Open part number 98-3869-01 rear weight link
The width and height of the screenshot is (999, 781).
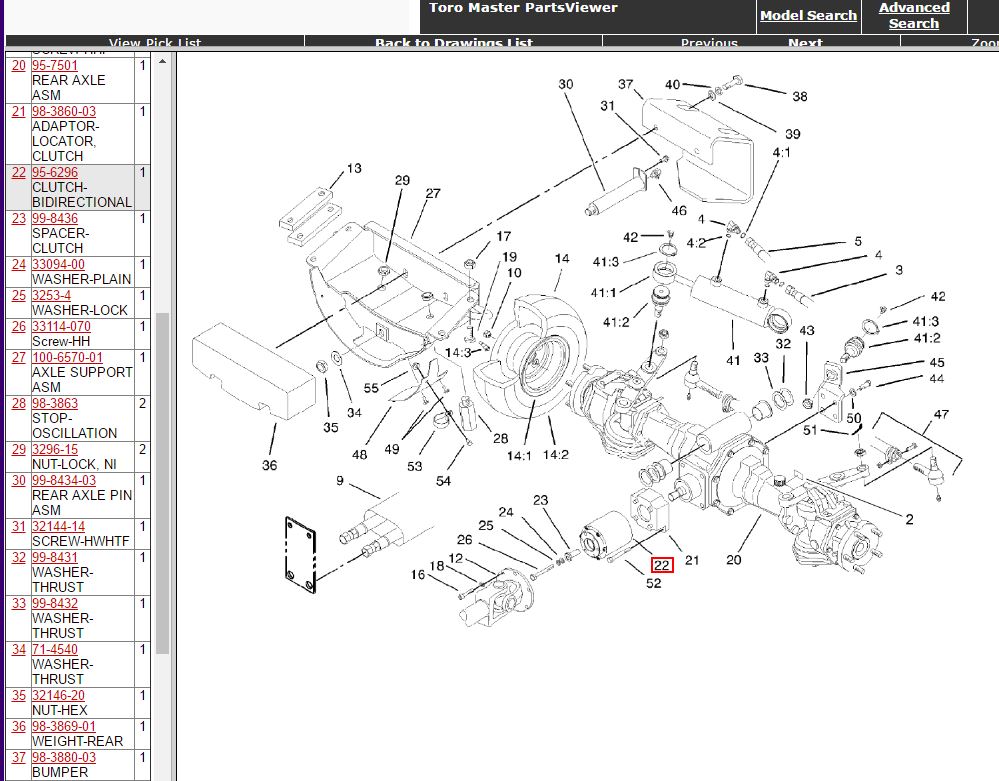click(x=64, y=726)
